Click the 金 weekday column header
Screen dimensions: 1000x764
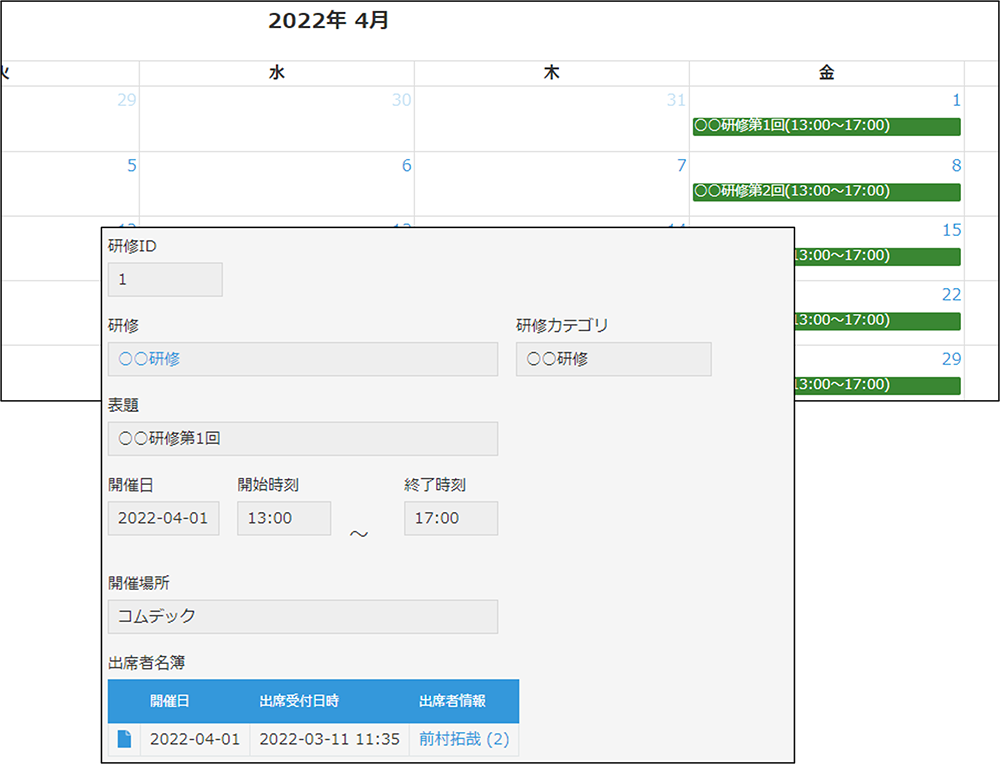point(826,73)
